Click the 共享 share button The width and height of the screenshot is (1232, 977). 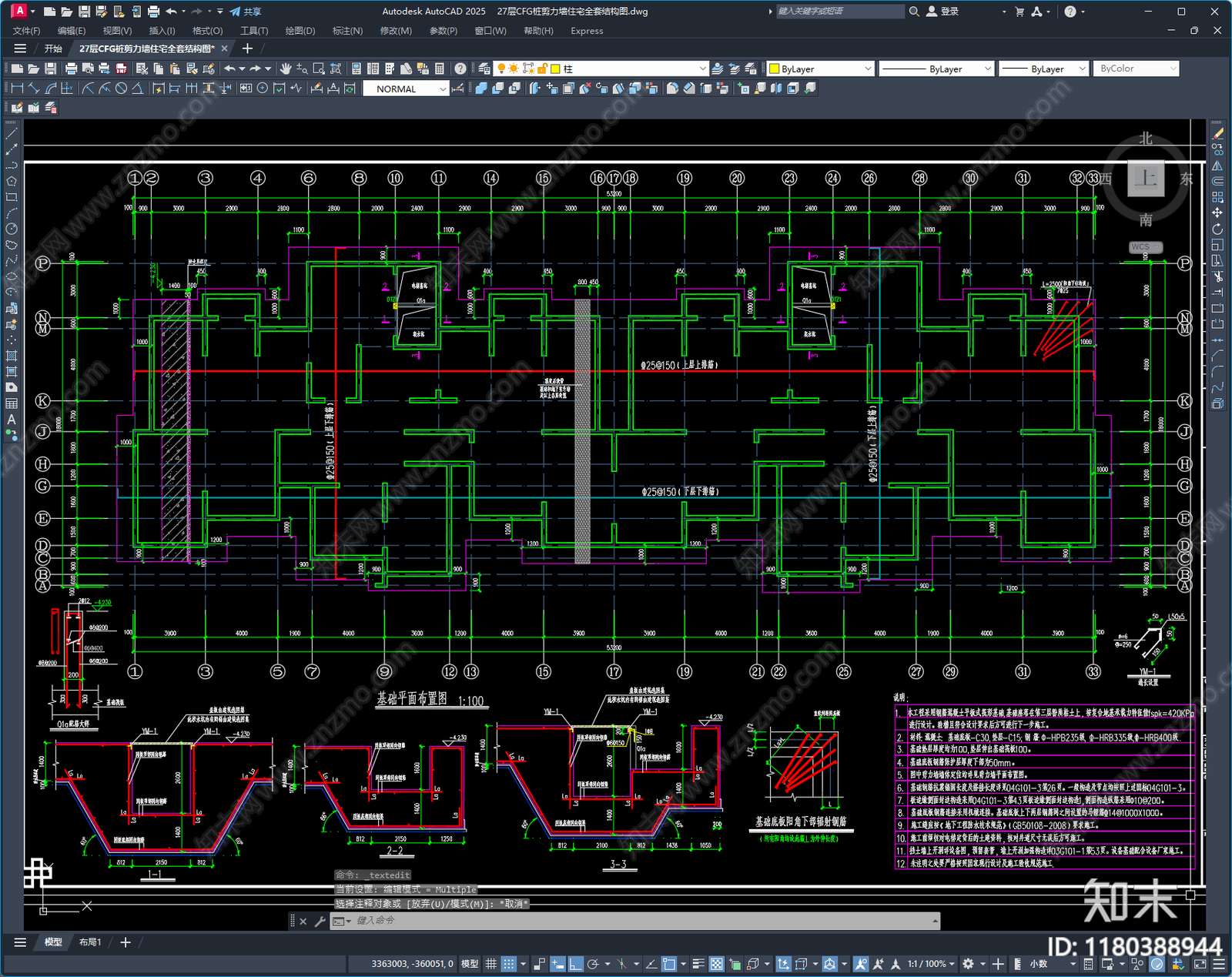tap(246, 12)
